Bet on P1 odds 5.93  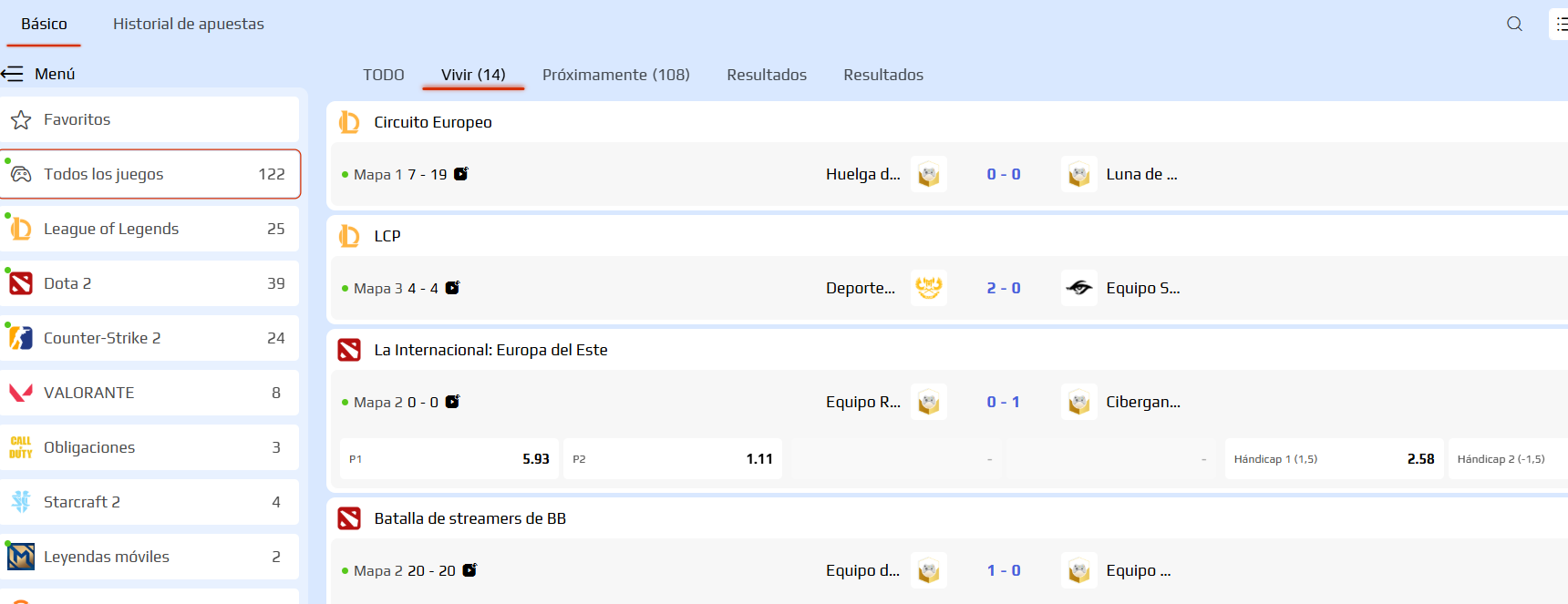(449, 459)
